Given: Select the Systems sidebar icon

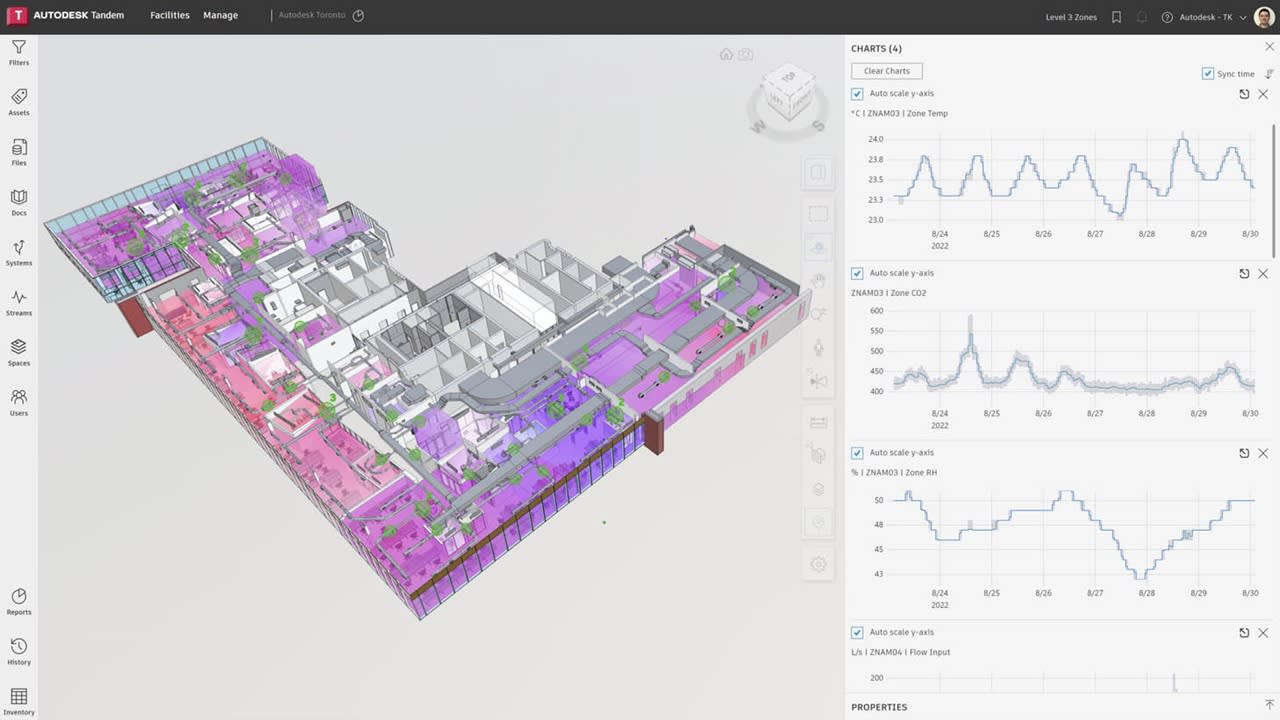Looking at the screenshot, I should 18,254.
